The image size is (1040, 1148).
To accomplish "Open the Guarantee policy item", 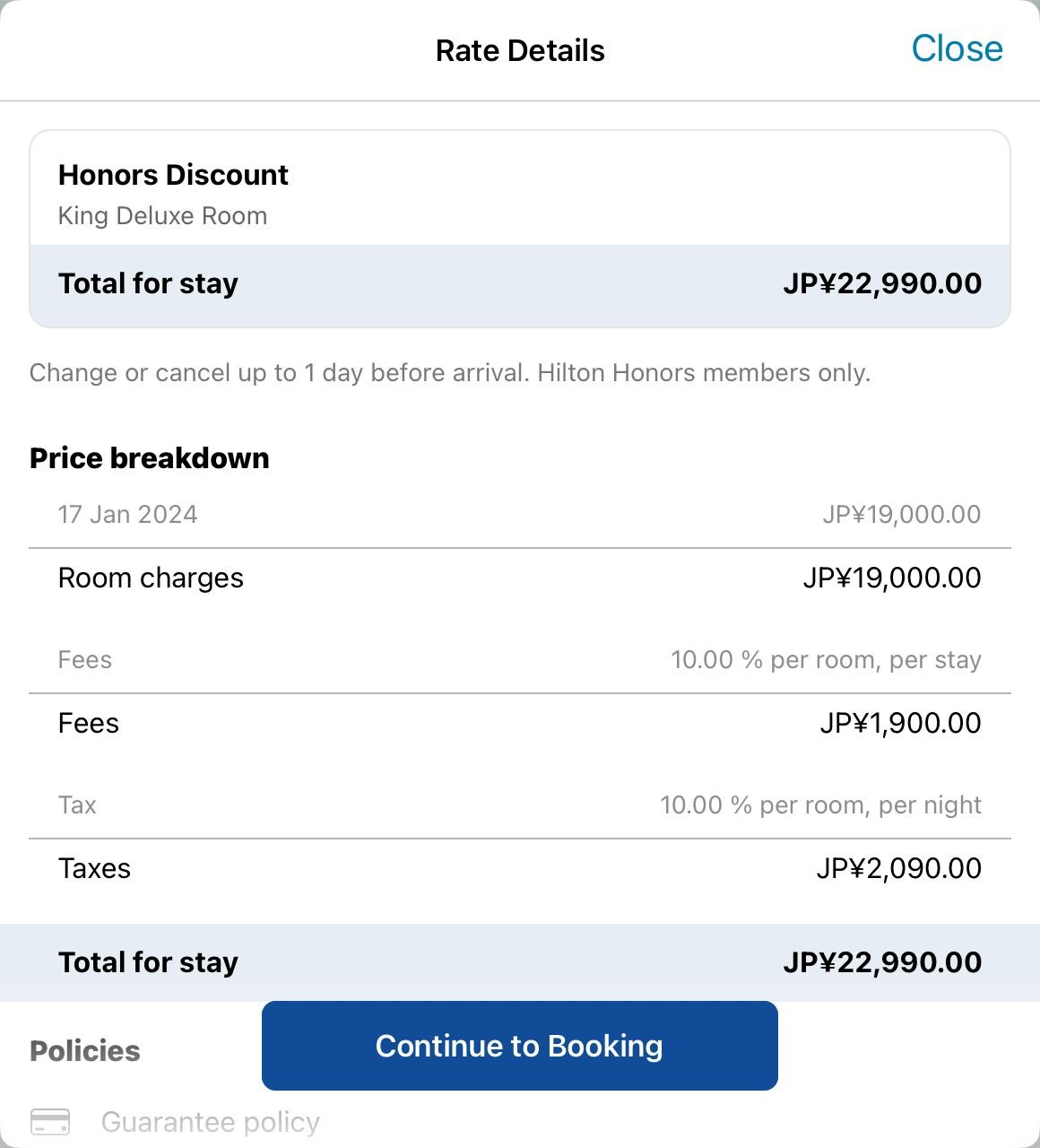I will (x=210, y=1122).
